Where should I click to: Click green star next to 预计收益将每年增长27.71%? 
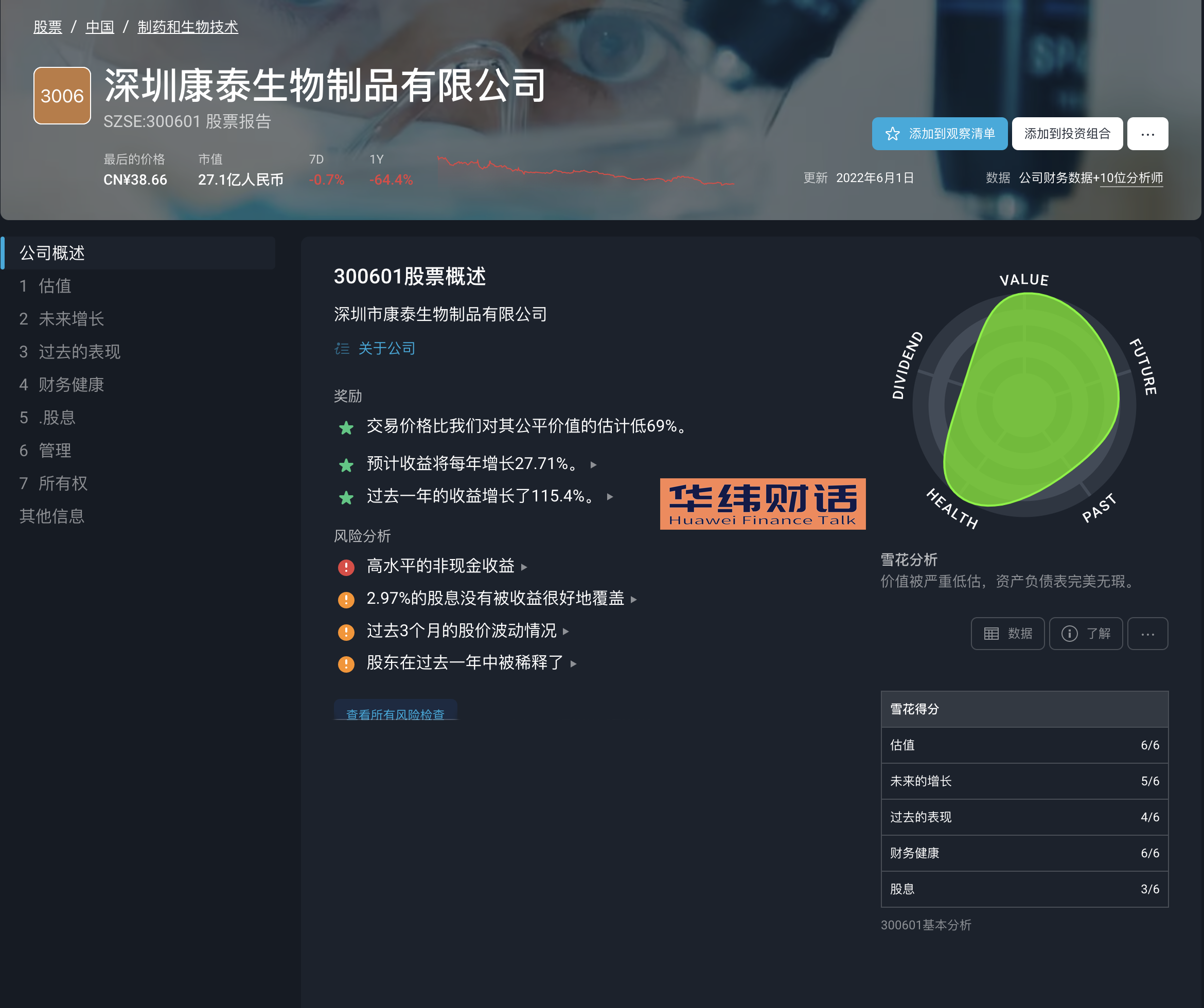(346, 464)
